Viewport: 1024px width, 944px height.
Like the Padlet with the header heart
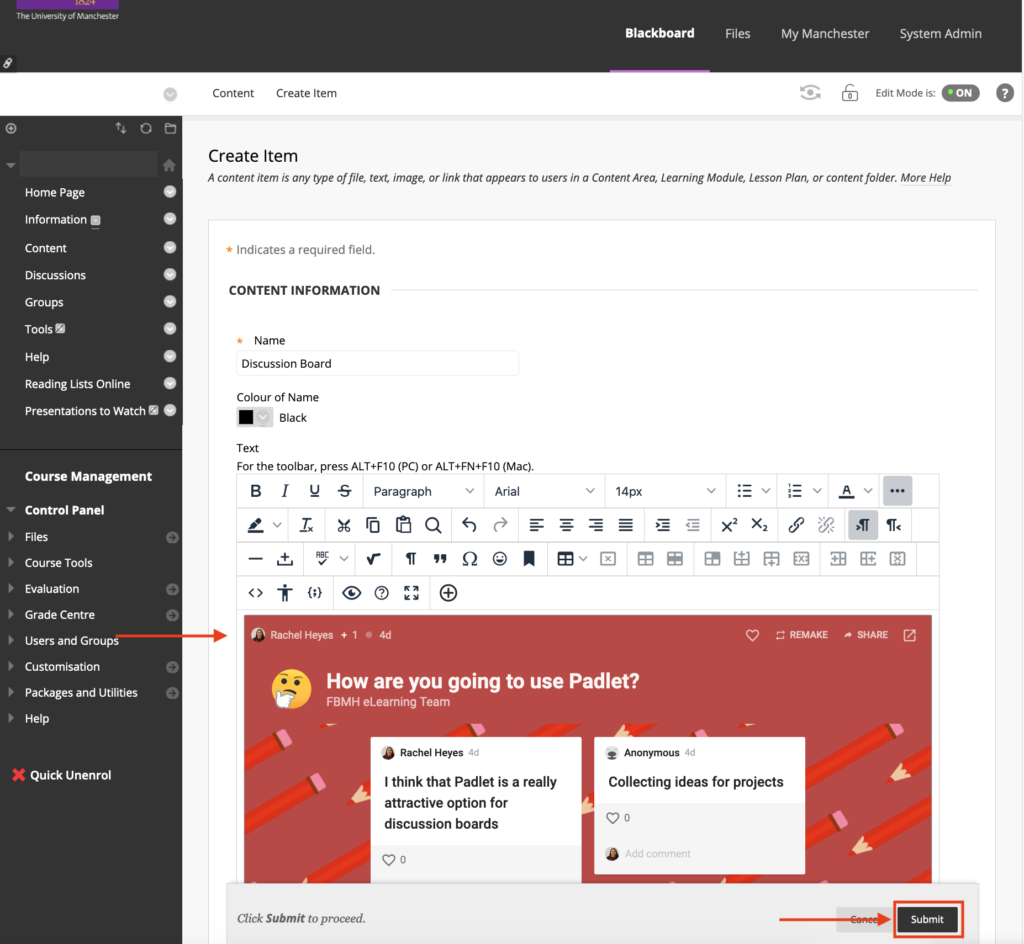[752, 635]
